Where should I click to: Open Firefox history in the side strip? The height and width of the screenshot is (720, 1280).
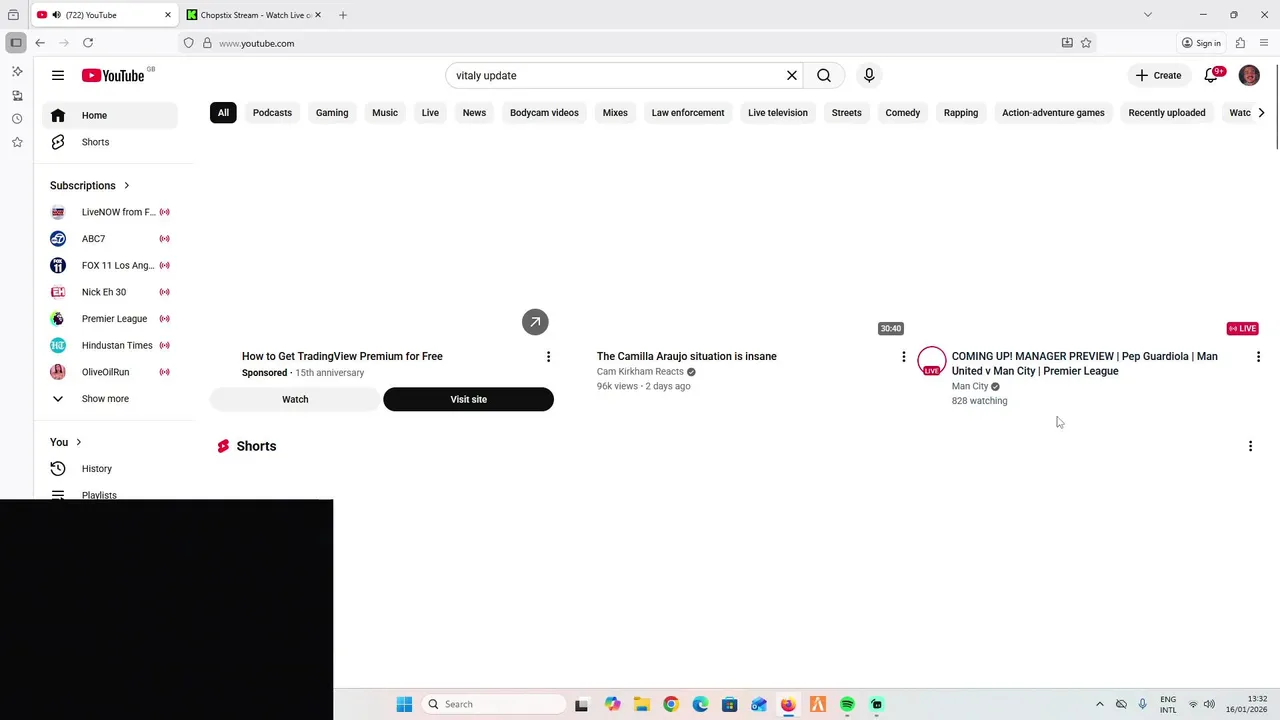click(17, 119)
